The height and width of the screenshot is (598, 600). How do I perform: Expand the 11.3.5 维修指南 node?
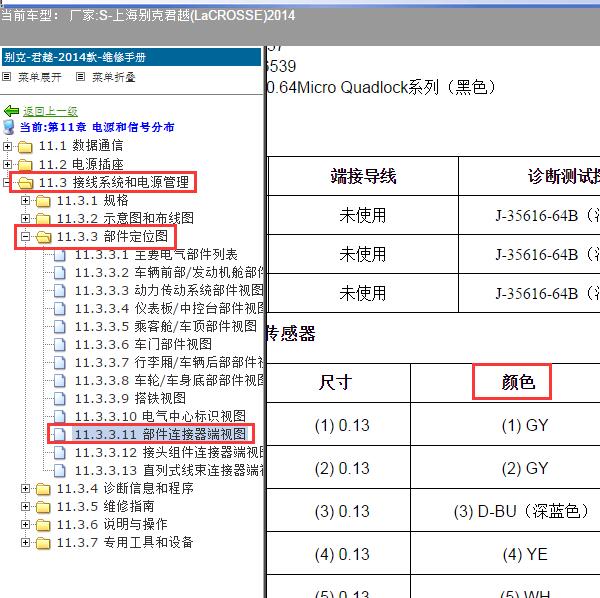pos(25,507)
